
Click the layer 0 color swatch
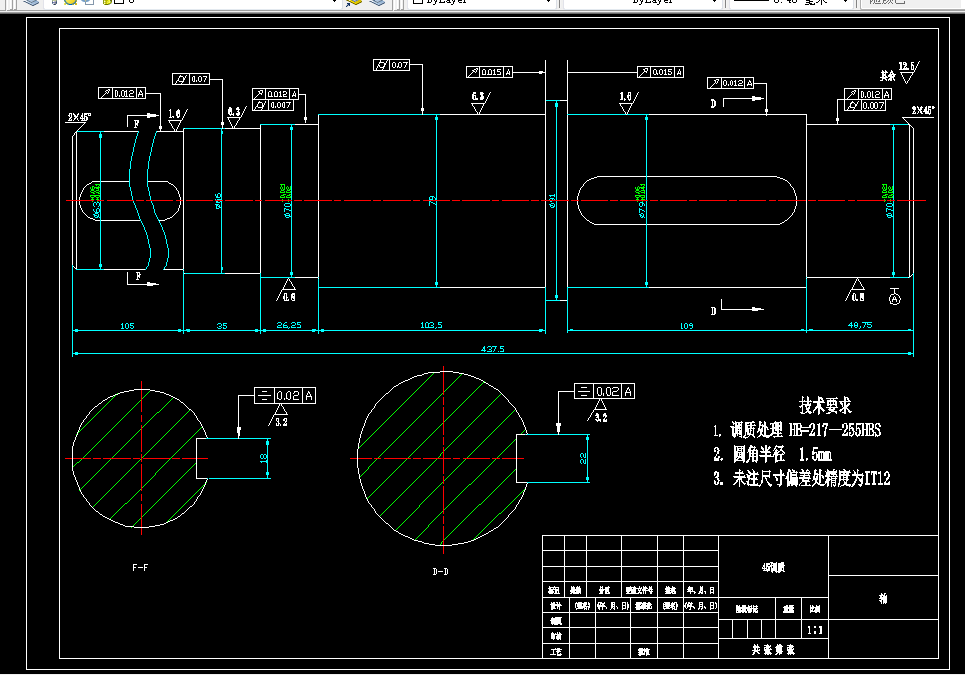click(x=119, y=2)
